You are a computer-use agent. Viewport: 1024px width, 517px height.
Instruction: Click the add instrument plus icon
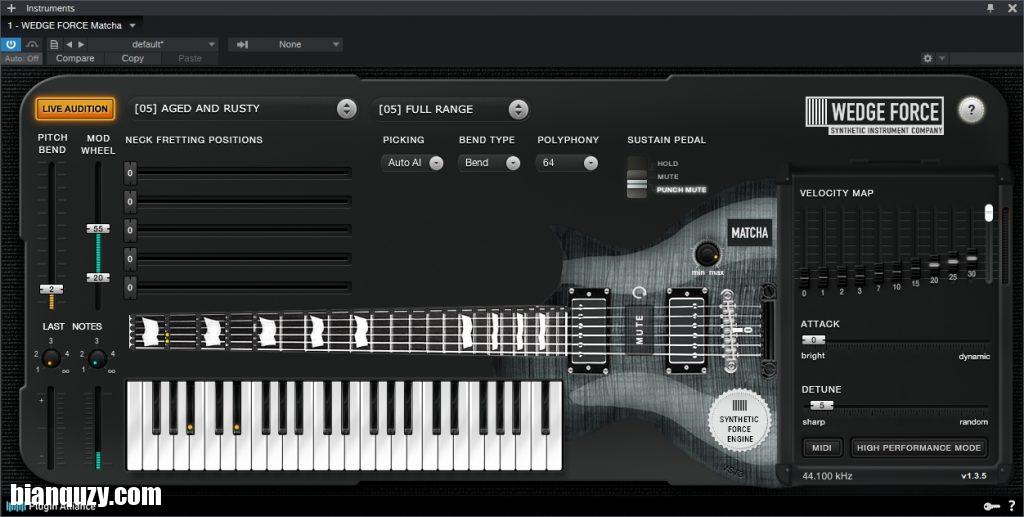pyautogui.click(x=10, y=8)
